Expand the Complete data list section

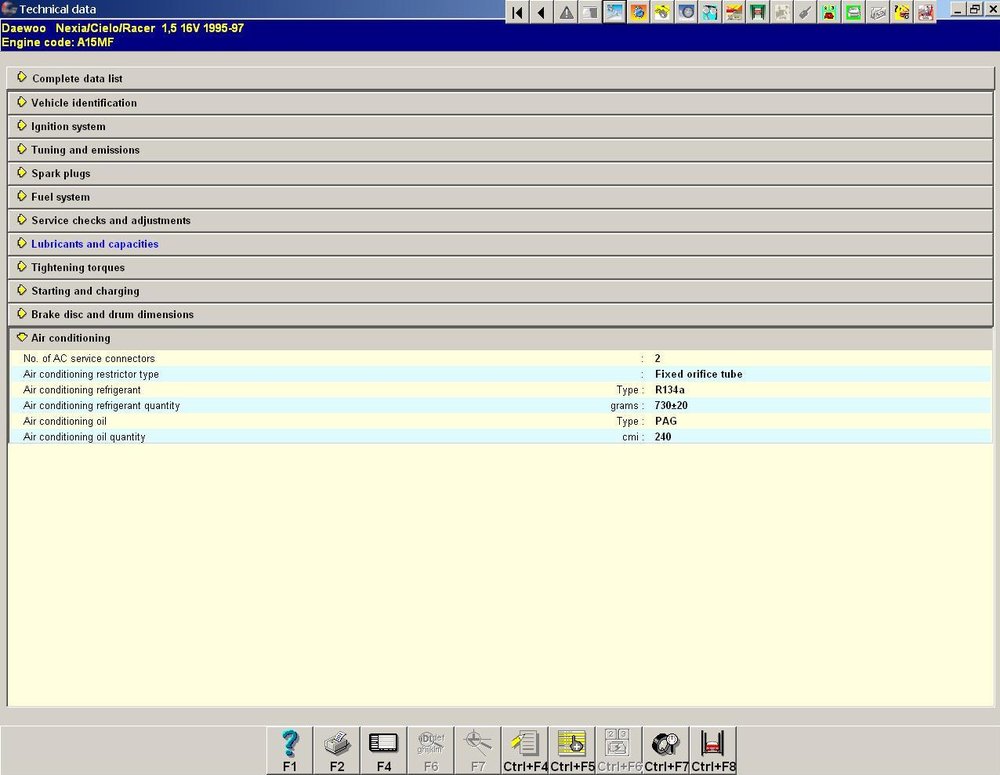click(x=501, y=78)
